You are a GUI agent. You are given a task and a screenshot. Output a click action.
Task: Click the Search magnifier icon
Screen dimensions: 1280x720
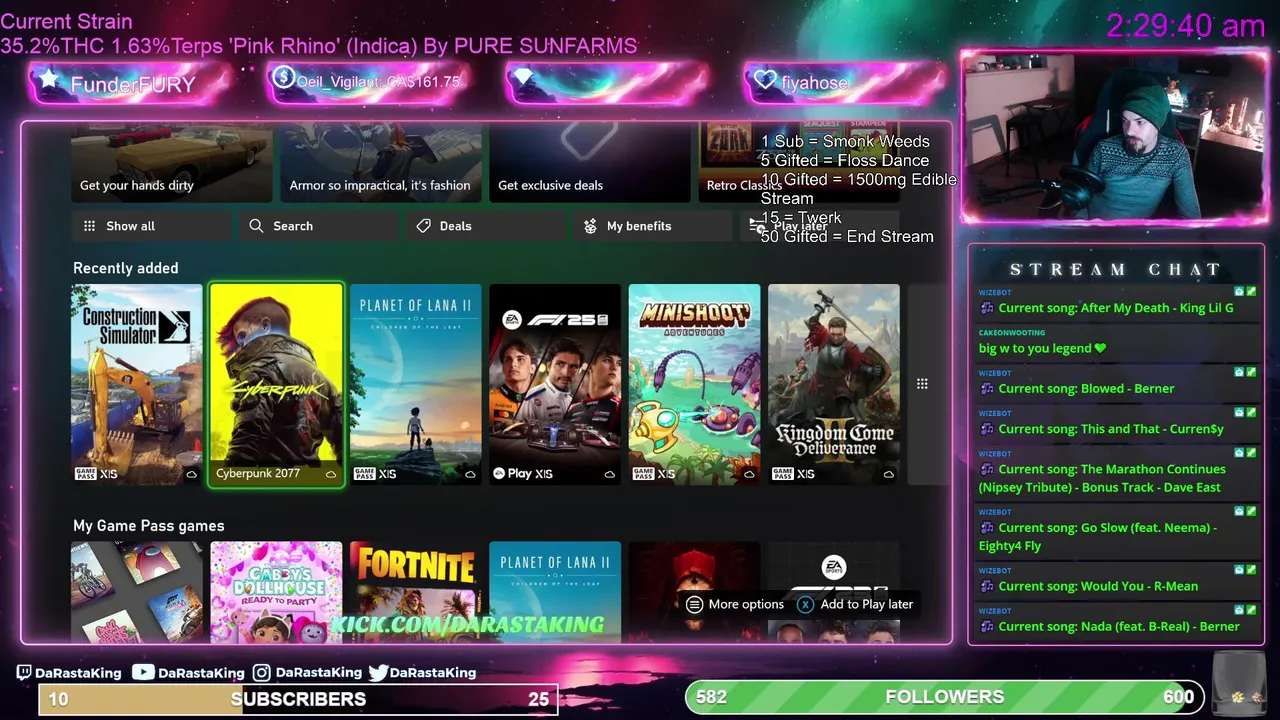point(256,226)
